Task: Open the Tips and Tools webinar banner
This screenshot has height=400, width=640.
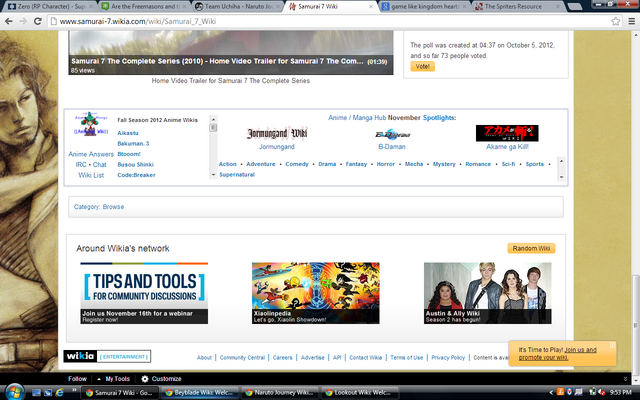Action: click(x=144, y=293)
